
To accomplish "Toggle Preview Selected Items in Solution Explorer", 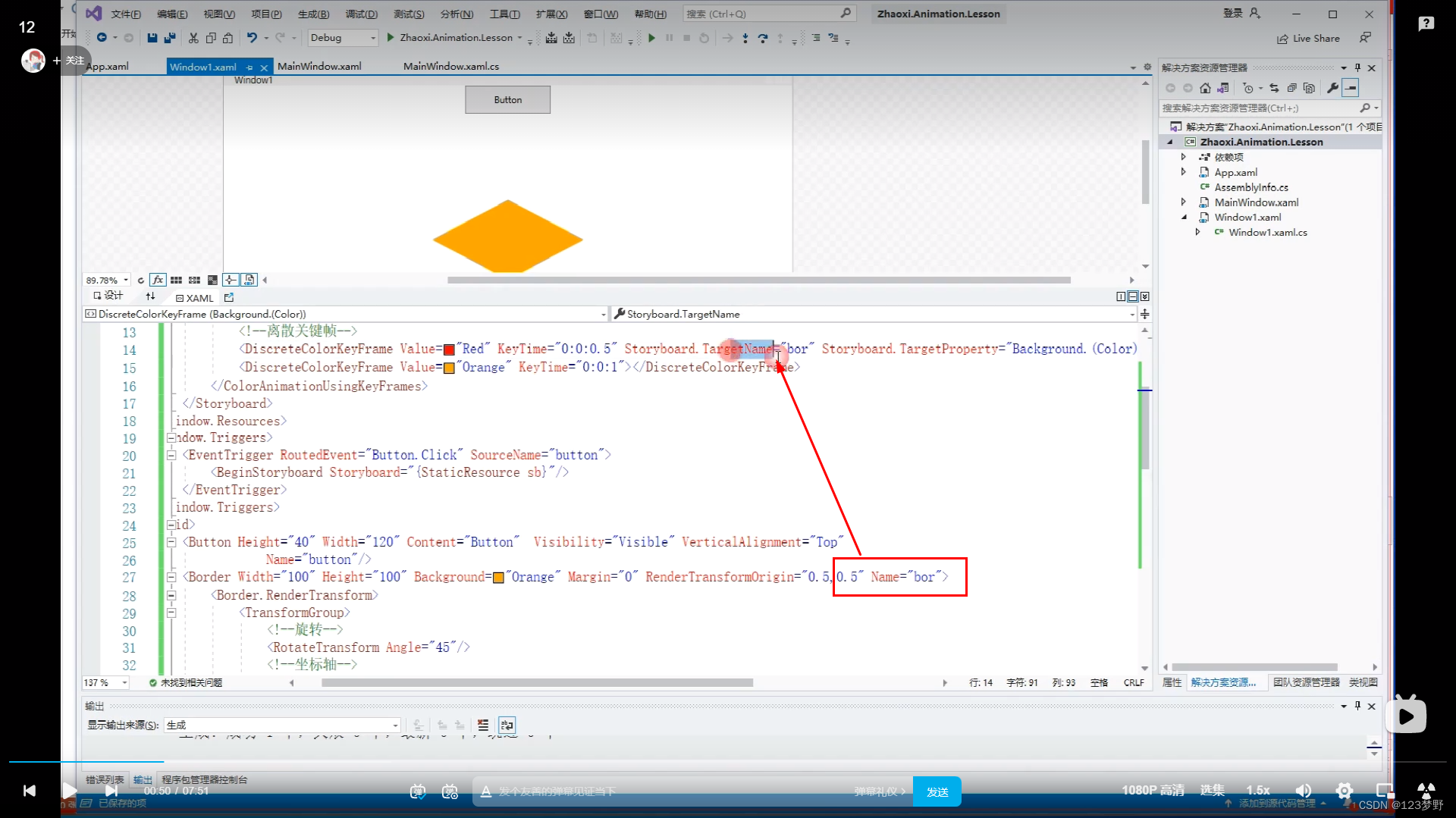I will tap(1351, 88).
